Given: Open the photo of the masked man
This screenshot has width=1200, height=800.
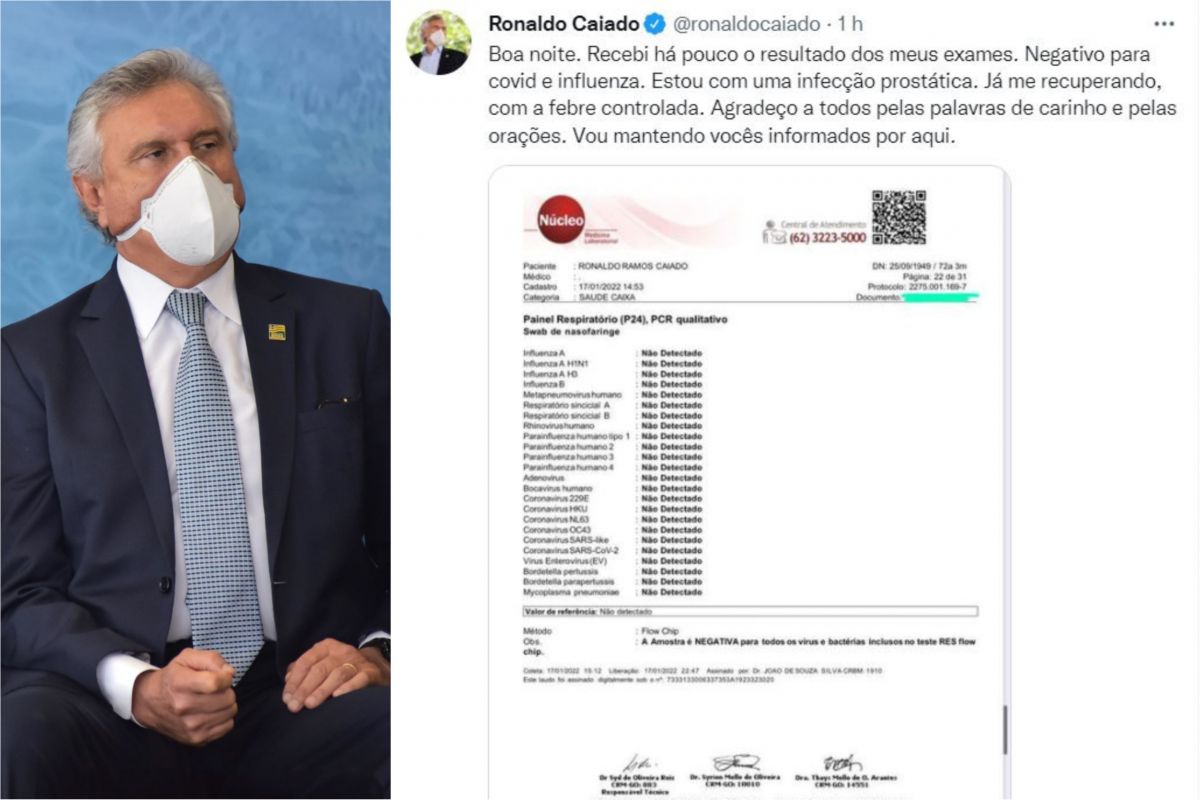Looking at the screenshot, I should coord(195,400).
